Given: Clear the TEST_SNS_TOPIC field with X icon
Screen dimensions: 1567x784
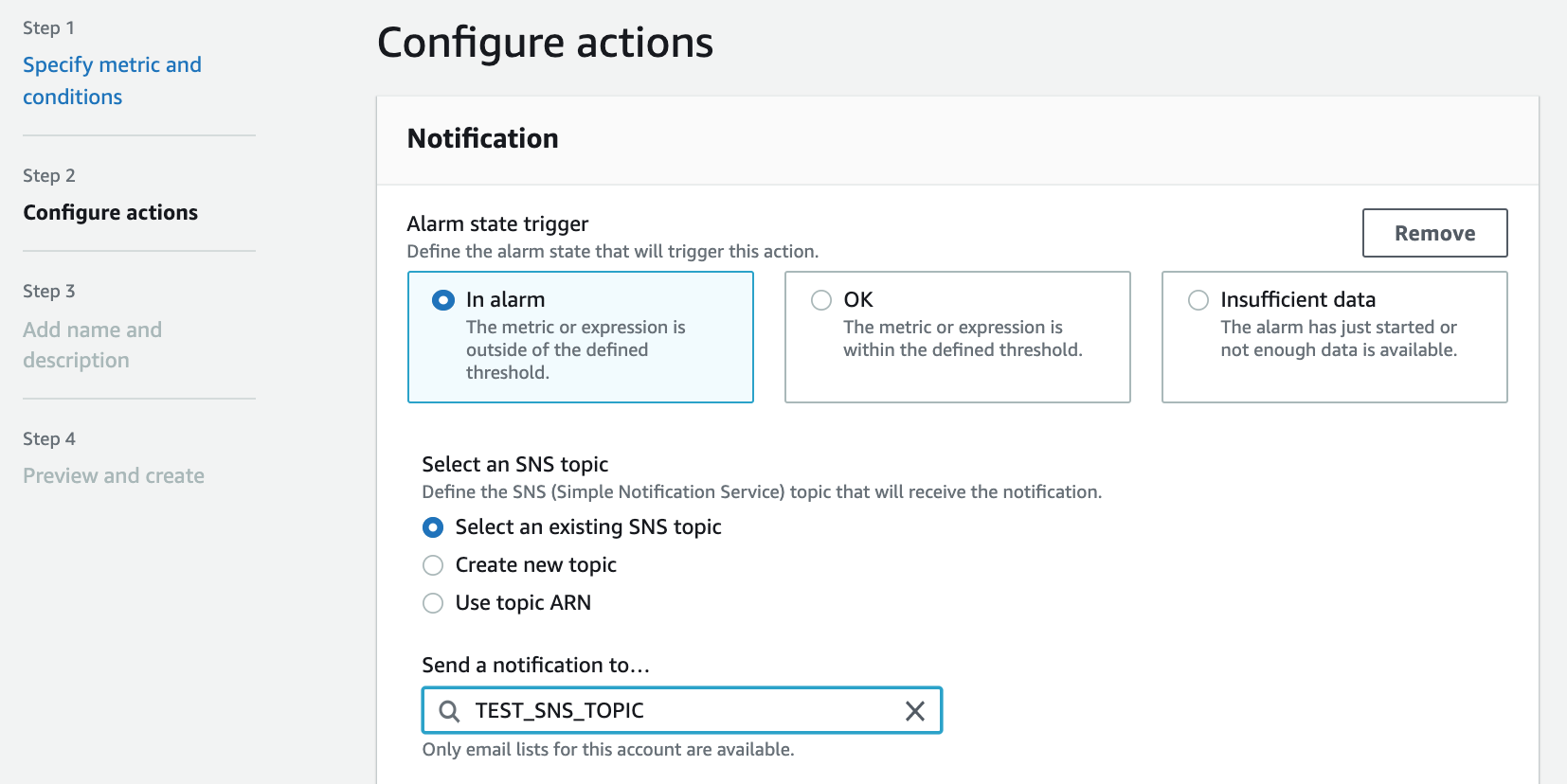Looking at the screenshot, I should tap(914, 711).
